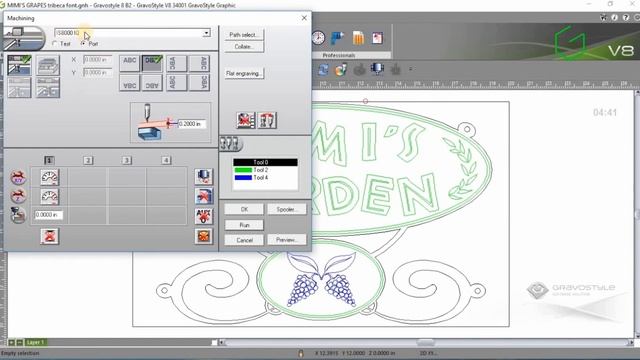Screen dimensions: 640x360
Task: Click the machine picture icon beside the dropdown
Action: [24, 38]
